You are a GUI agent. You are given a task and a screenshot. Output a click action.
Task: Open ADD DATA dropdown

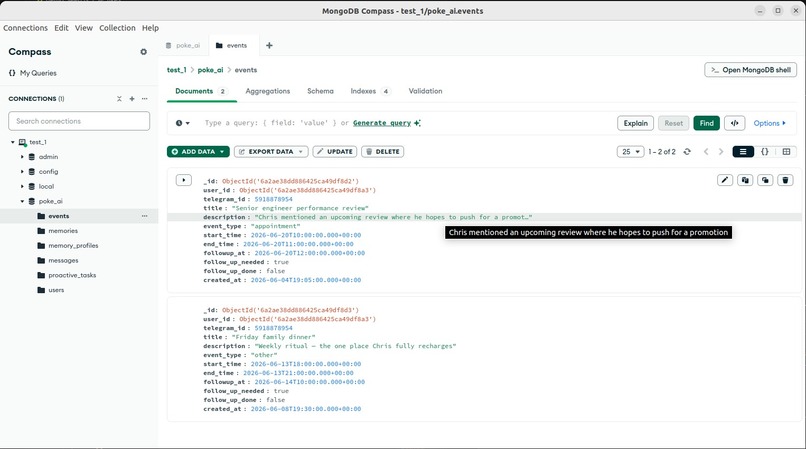point(198,152)
